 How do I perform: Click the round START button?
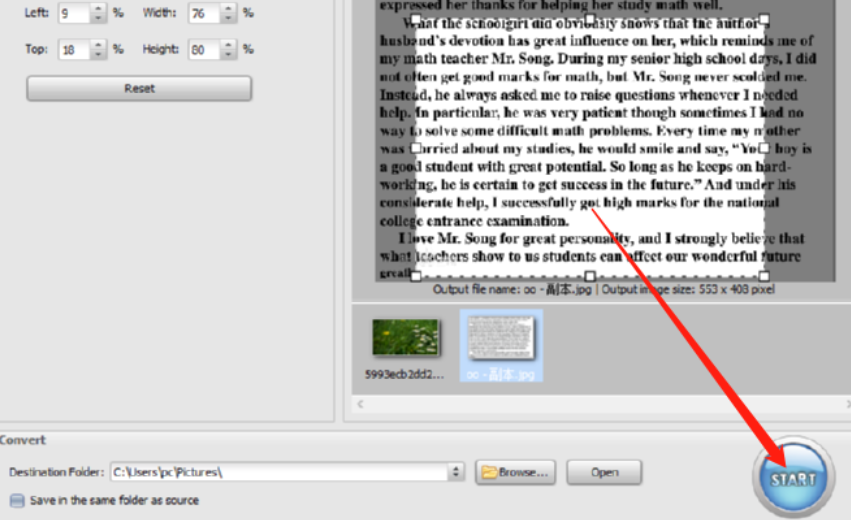pyautogui.click(x=793, y=478)
